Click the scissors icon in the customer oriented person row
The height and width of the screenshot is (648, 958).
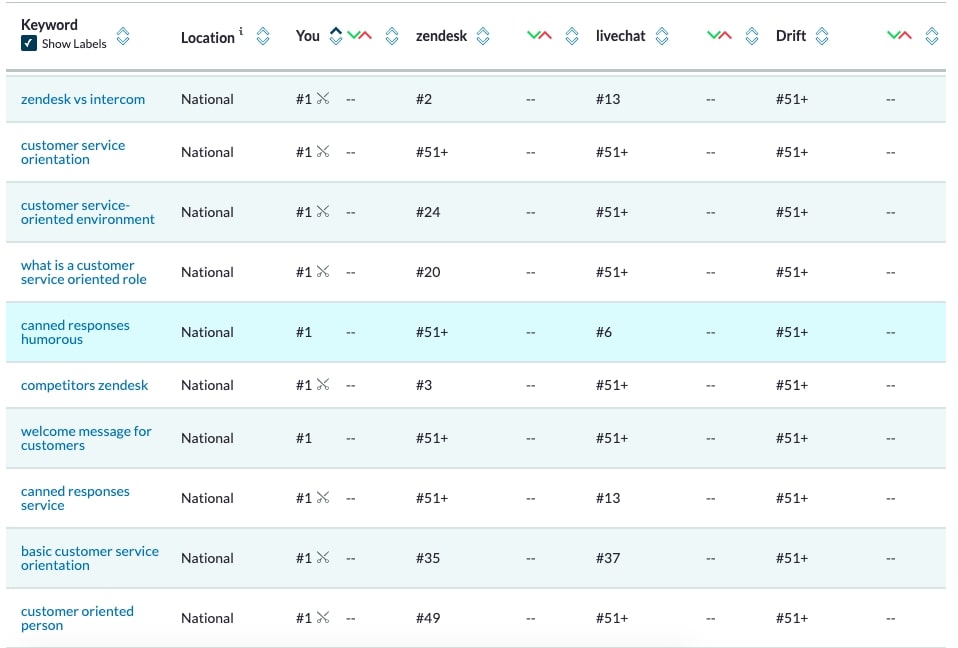323,617
